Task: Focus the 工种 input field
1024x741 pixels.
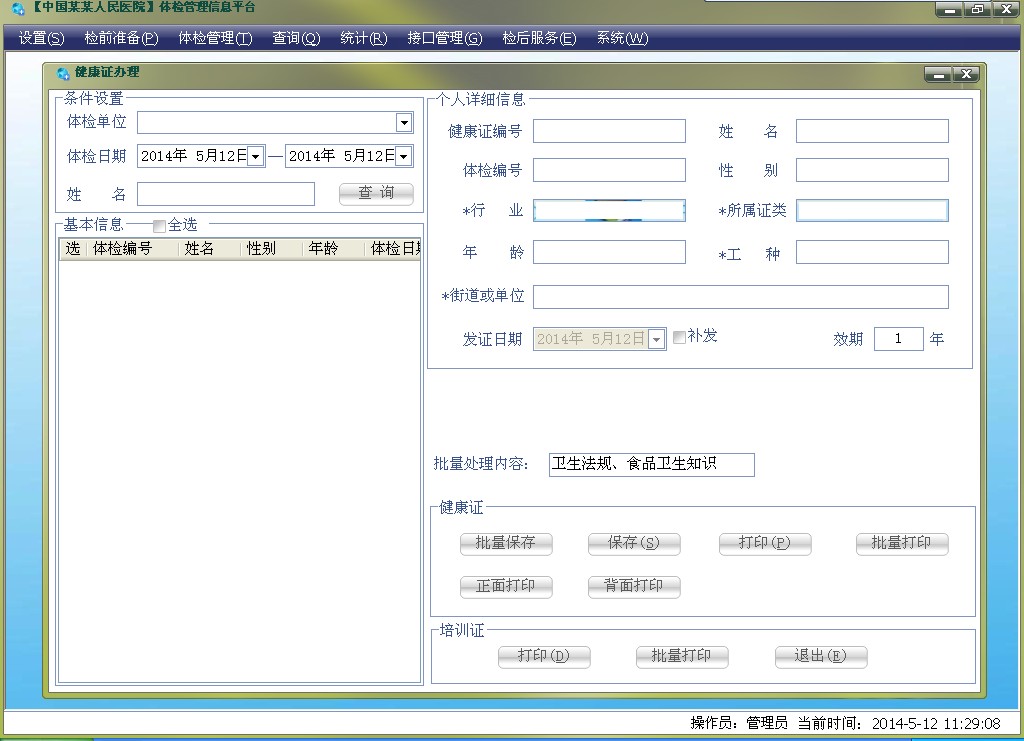Action: (x=872, y=252)
